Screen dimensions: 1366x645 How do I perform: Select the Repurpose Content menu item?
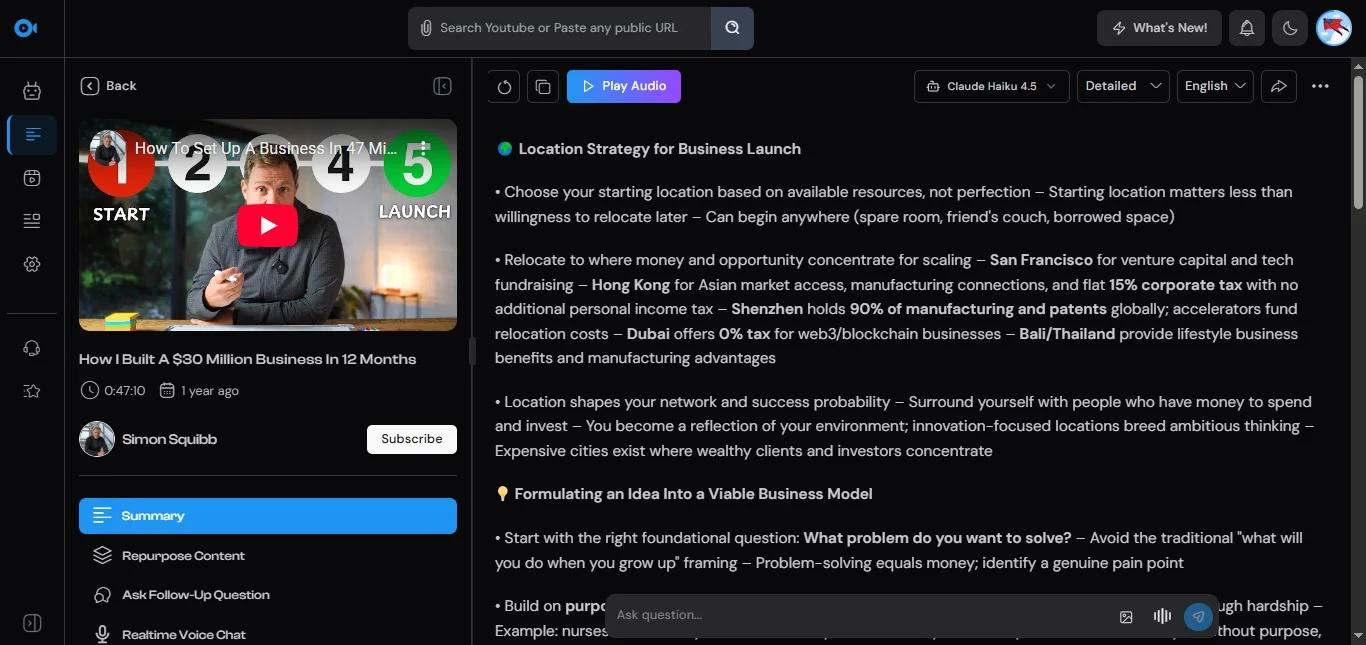tap(183, 556)
